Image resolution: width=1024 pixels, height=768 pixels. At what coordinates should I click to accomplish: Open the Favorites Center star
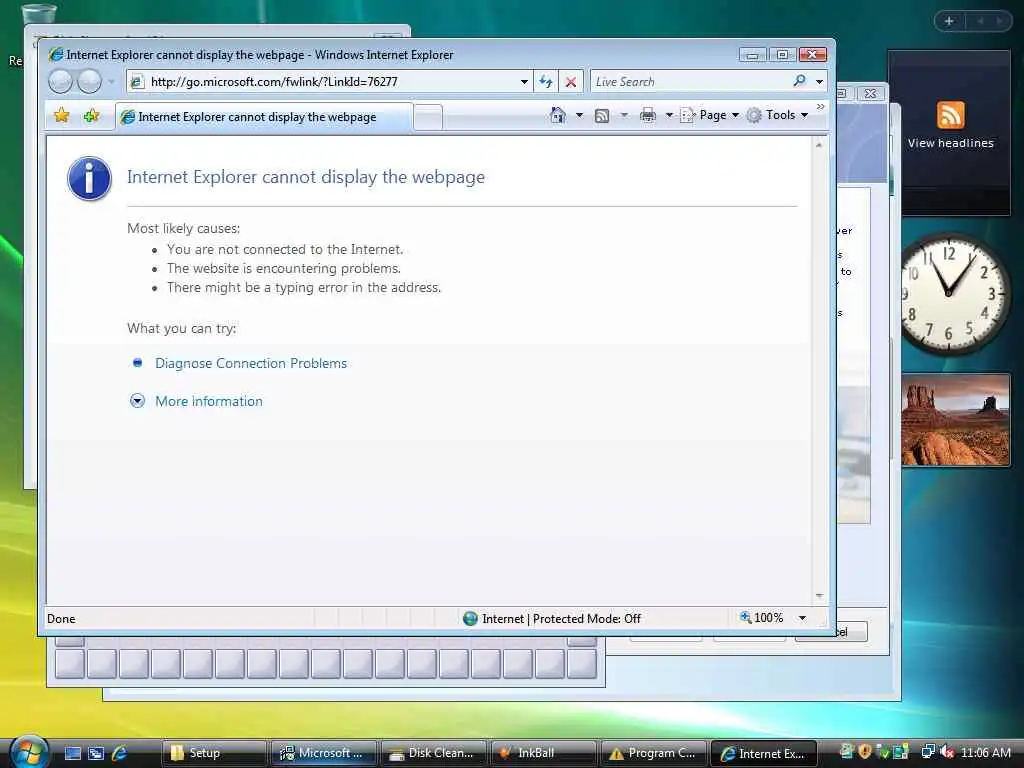tap(61, 116)
